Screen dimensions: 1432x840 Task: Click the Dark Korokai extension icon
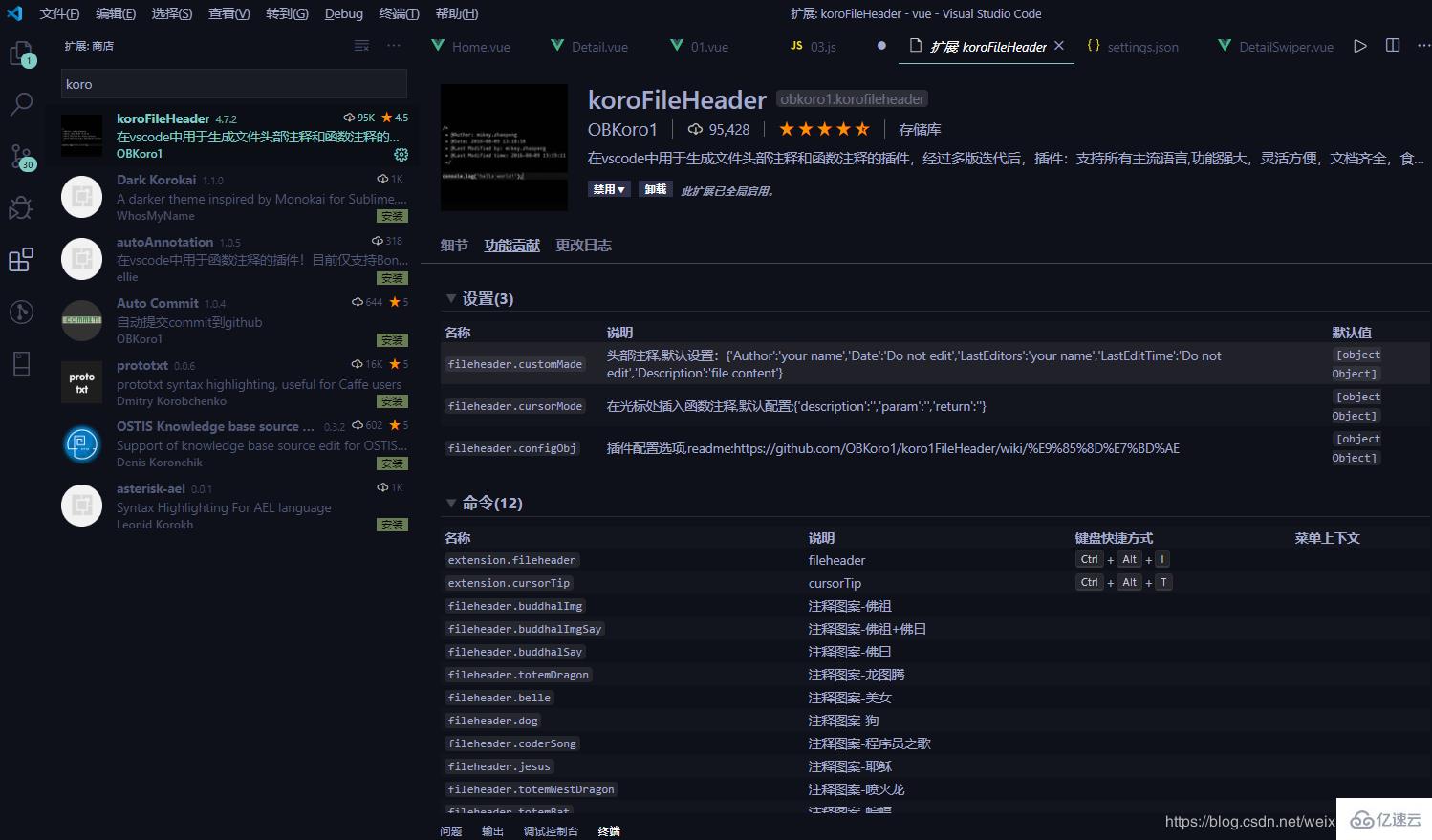[81, 197]
